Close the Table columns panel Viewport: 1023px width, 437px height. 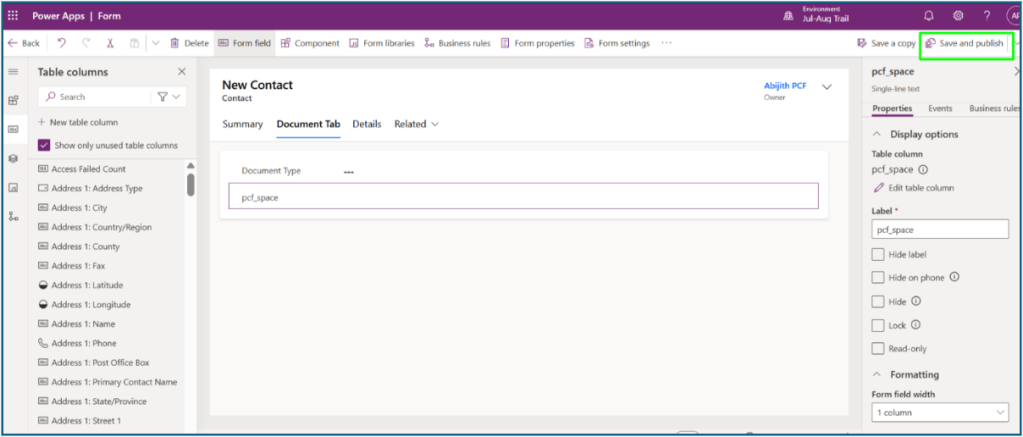click(x=181, y=72)
